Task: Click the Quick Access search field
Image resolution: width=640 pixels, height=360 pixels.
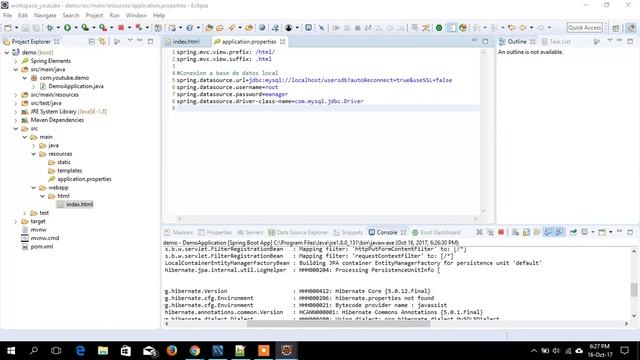Action: 584,27
